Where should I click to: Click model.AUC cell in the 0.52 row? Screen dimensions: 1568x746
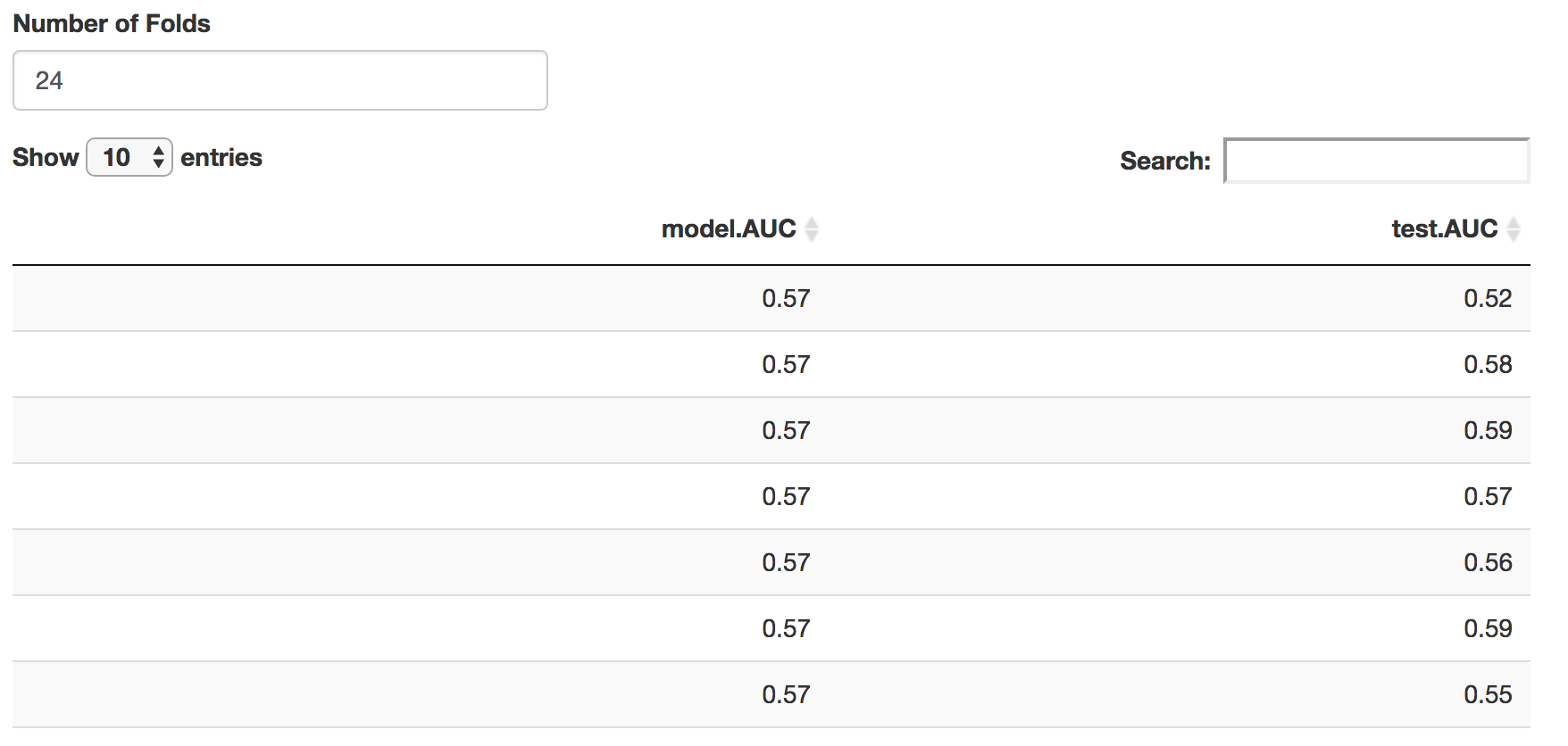click(785, 298)
